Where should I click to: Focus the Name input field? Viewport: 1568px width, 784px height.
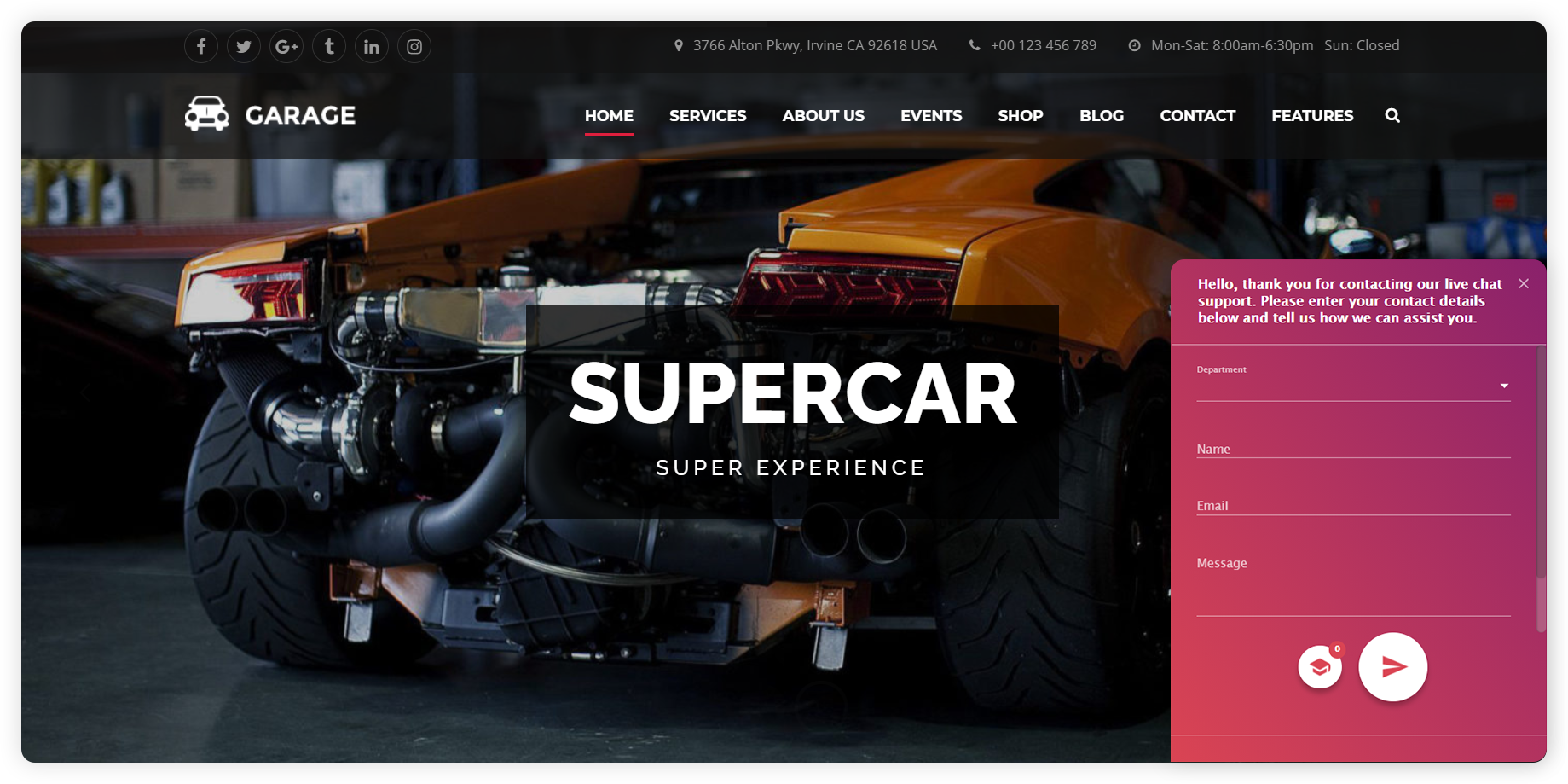pos(1353,449)
